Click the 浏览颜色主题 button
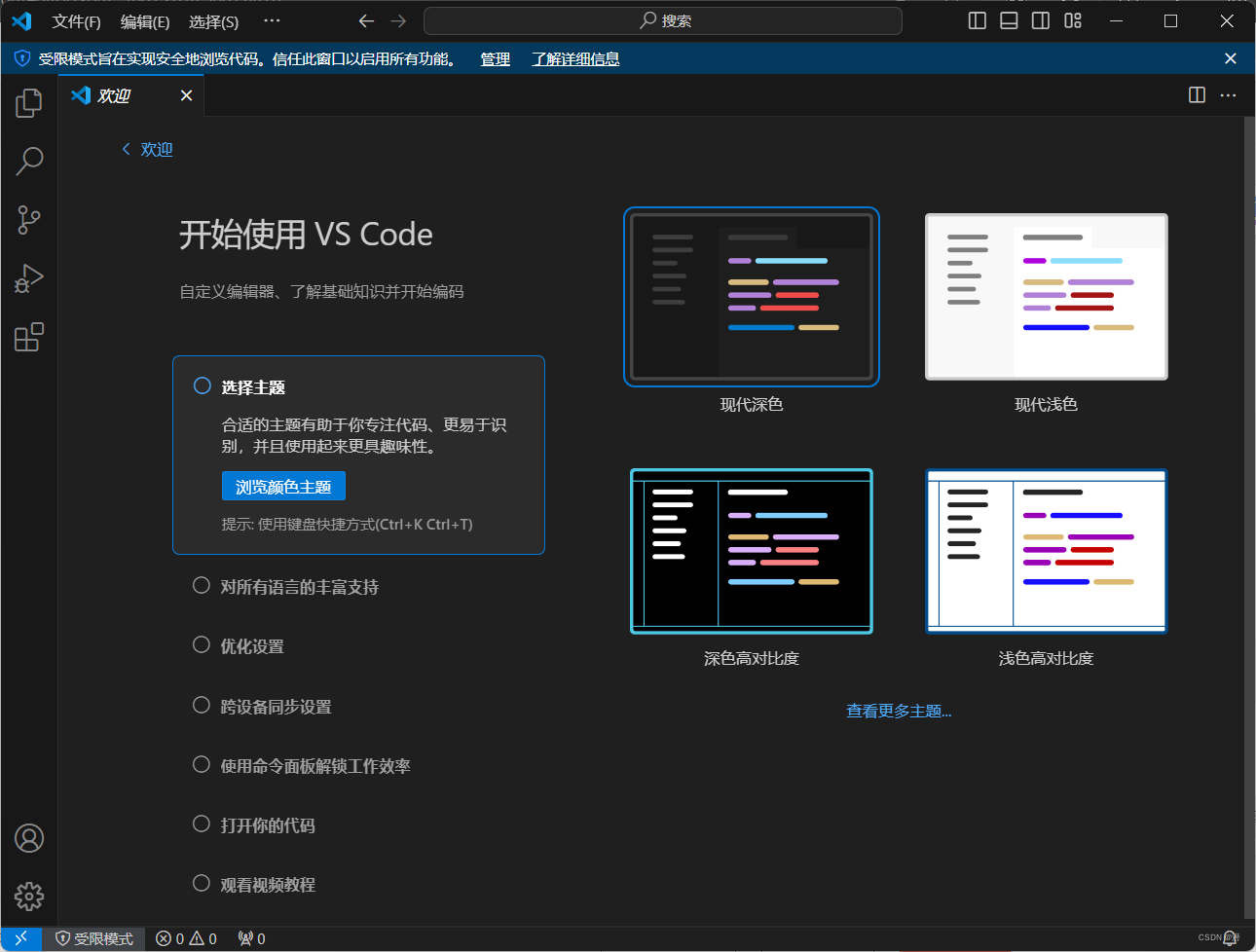This screenshot has width=1256, height=952. (283, 486)
